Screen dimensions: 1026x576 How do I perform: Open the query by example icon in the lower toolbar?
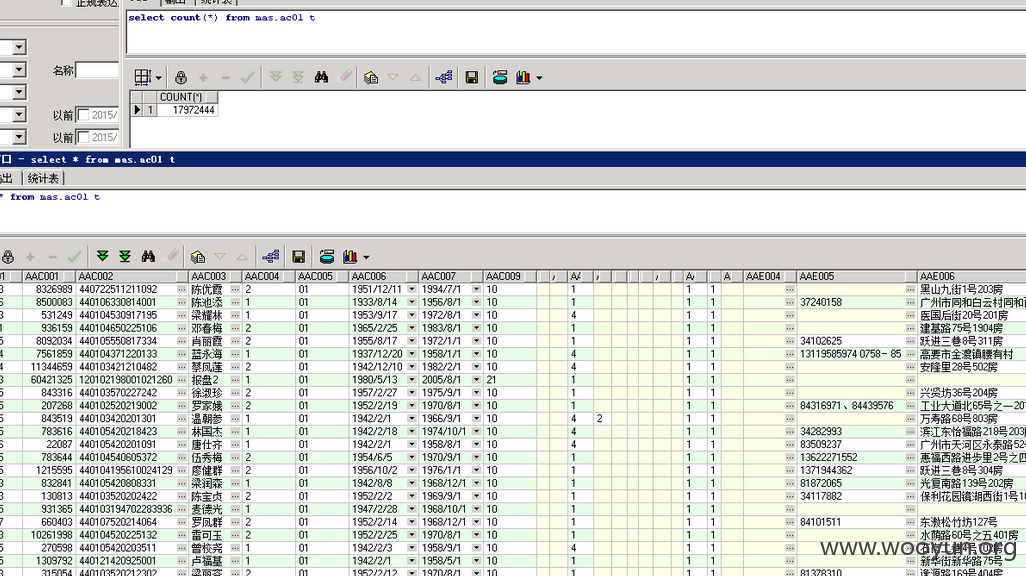[x=198, y=257]
